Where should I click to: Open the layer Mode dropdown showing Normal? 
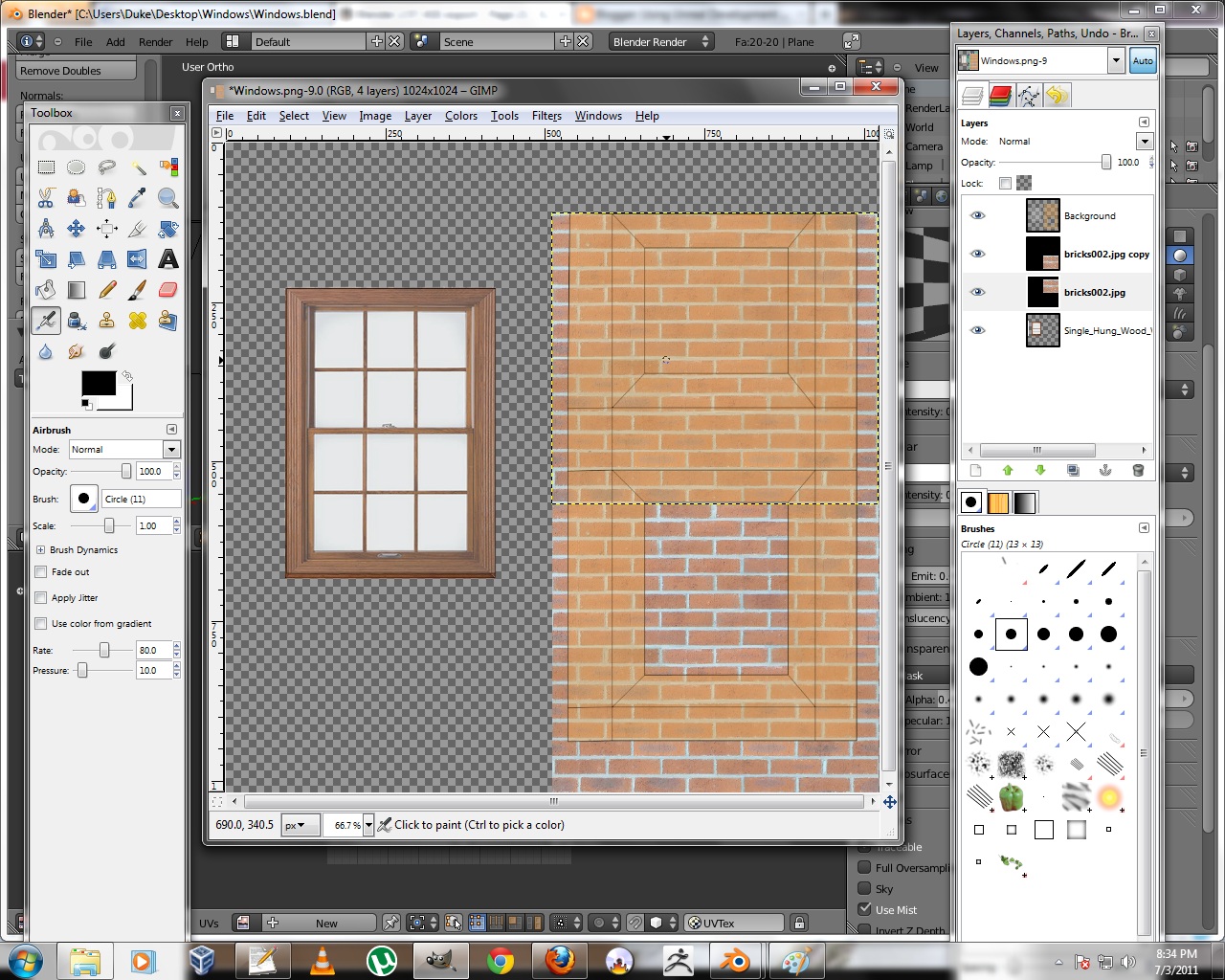point(1145,141)
